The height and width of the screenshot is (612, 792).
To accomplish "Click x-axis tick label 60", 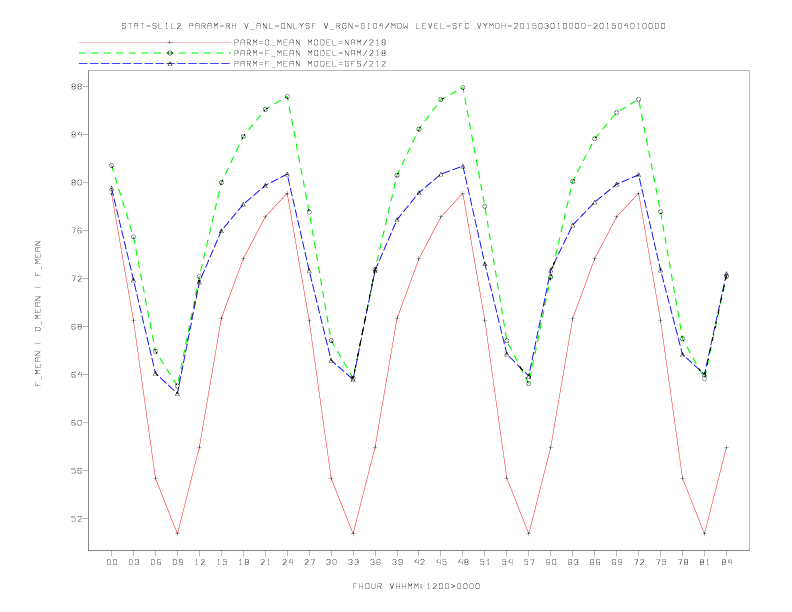I will point(551,562).
